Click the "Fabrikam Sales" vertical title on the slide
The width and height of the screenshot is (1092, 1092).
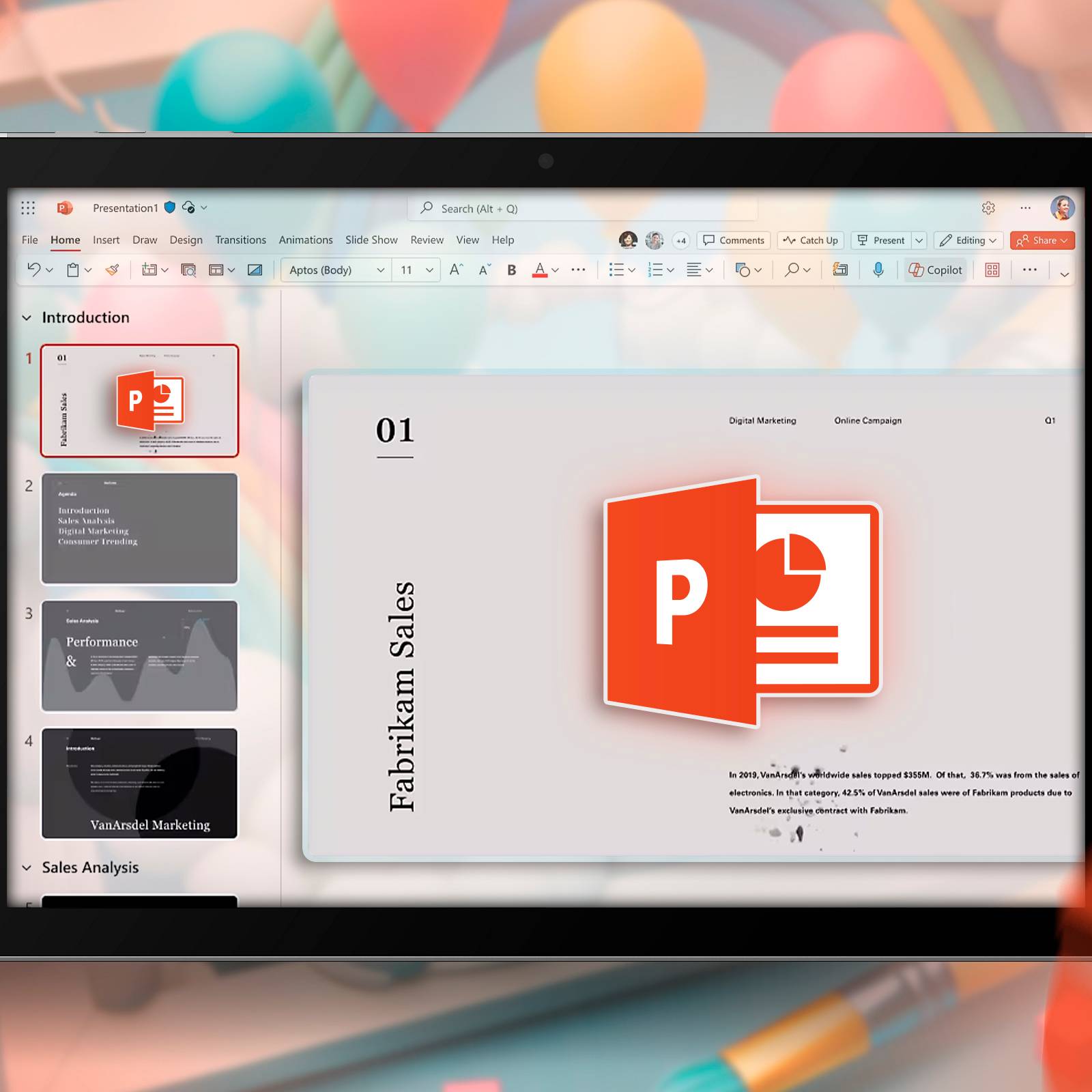click(402, 697)
